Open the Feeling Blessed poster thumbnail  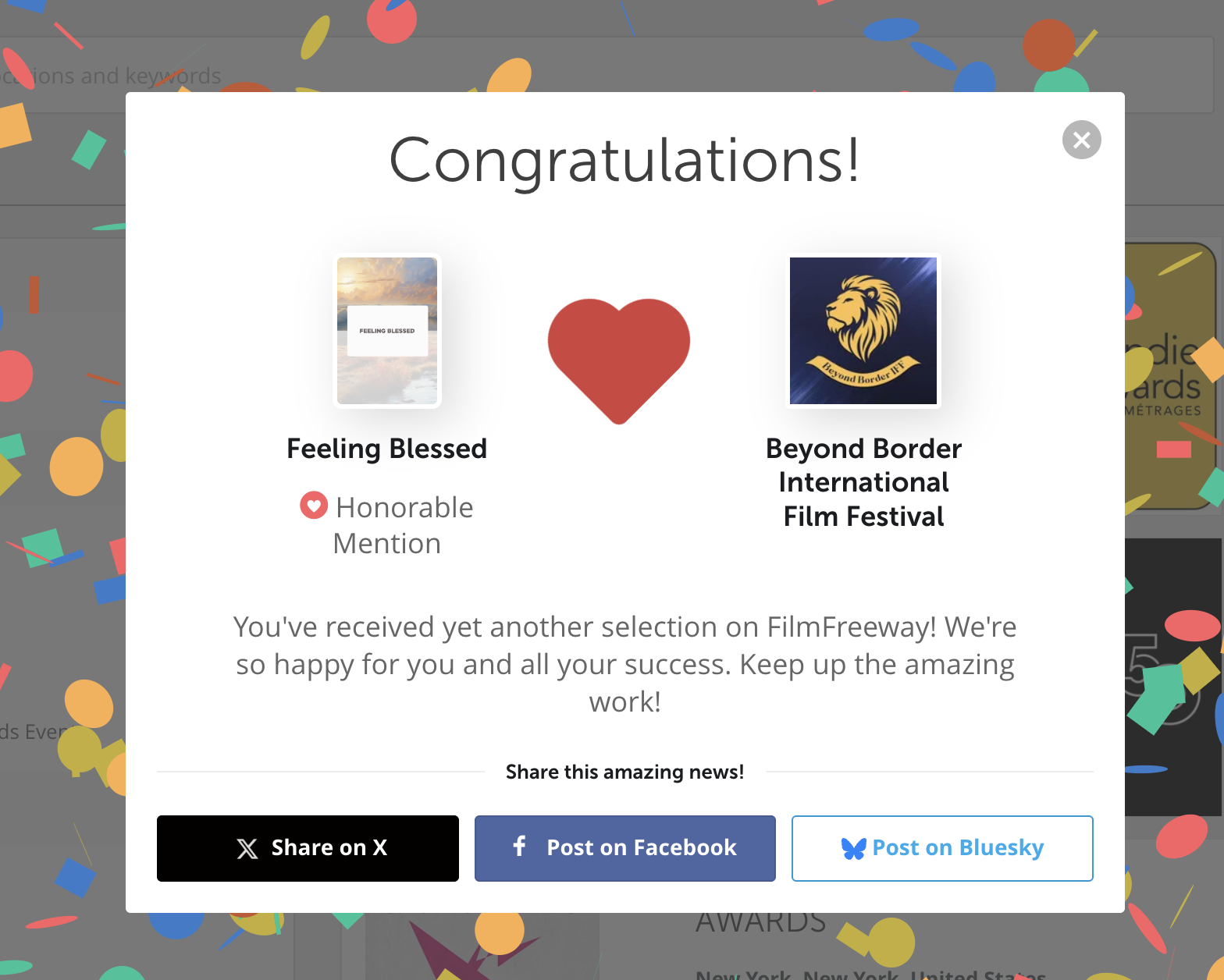[x=387, y=331]
